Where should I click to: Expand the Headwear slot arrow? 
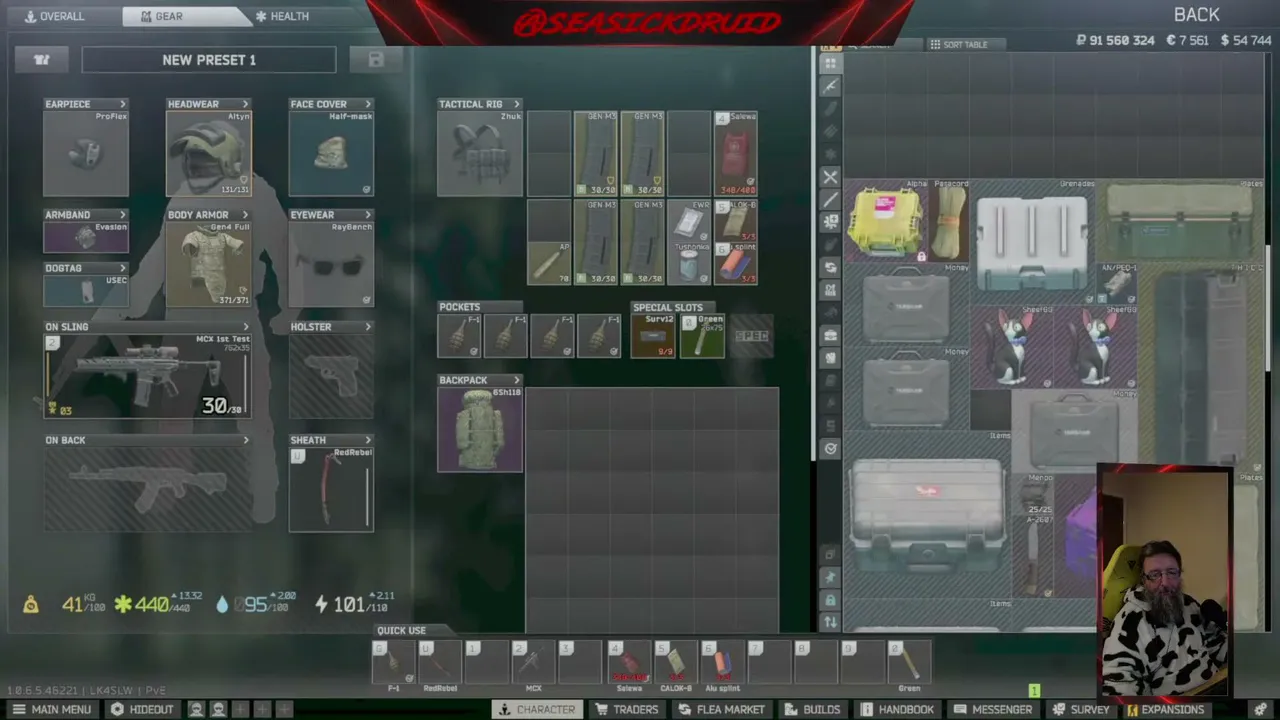(245, 104)
